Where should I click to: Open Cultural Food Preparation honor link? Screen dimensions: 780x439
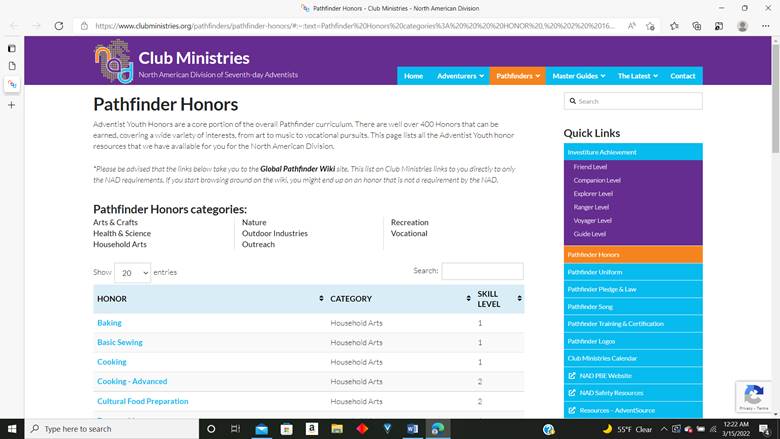143,401
